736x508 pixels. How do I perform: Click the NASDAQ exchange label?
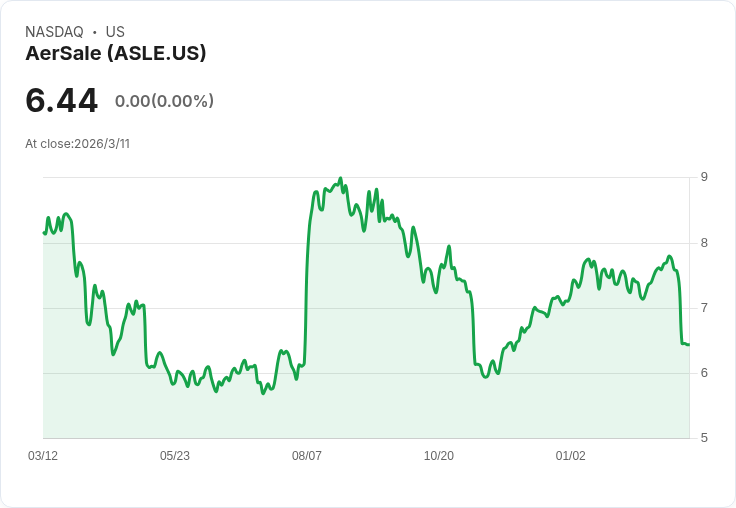[54, 32]
